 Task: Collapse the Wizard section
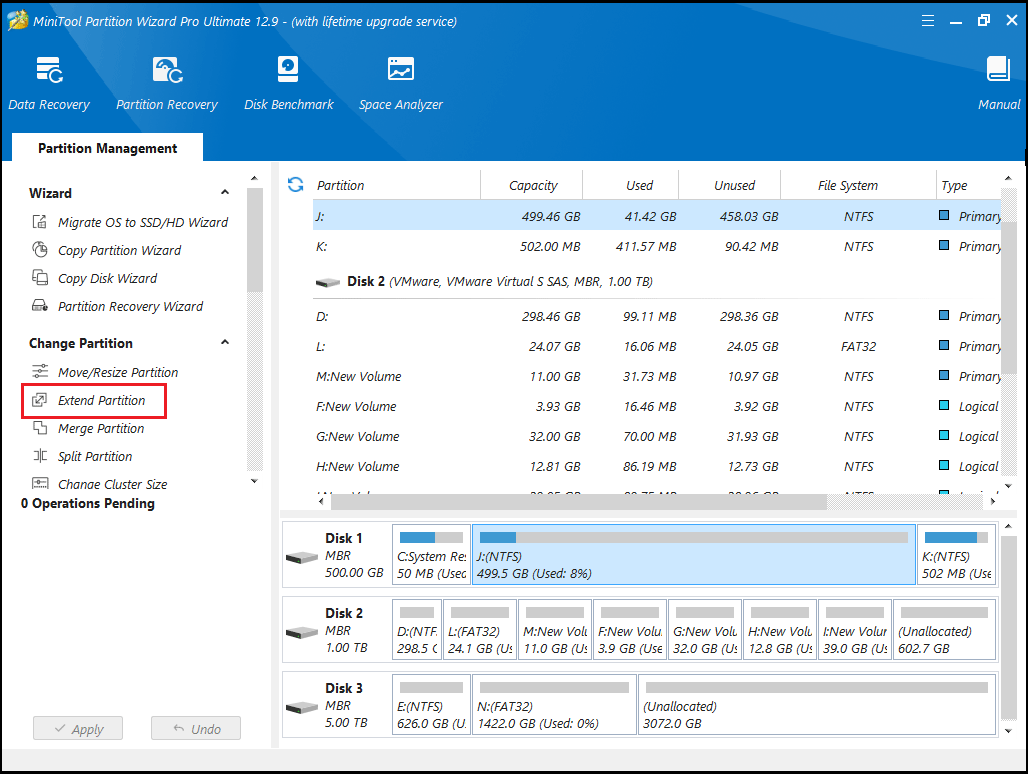pyautogui.click(x=225, y=193)
